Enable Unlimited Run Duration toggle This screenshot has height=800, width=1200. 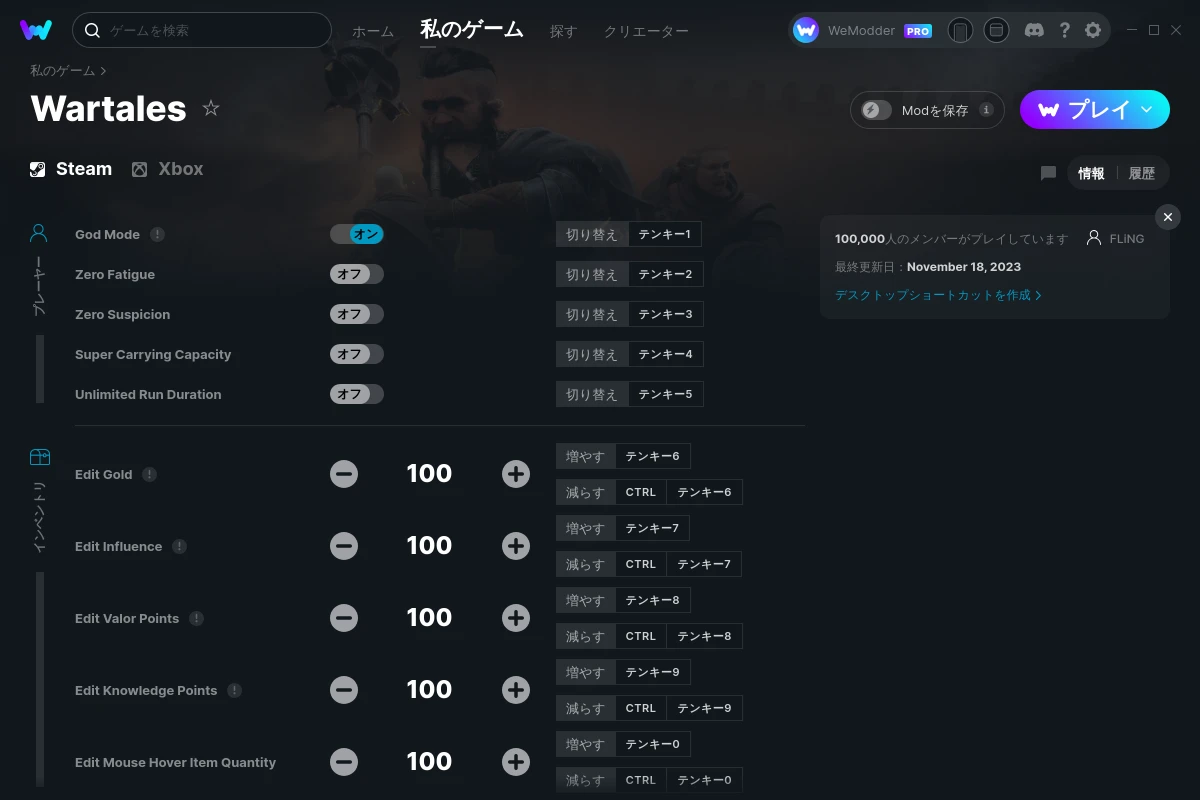pos(357,394)
